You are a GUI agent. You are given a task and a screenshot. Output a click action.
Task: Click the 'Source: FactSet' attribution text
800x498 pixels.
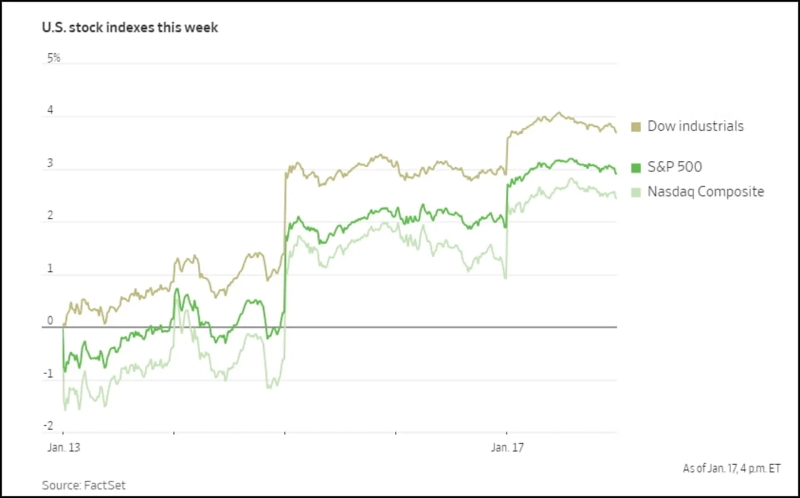tap(84, 485)
